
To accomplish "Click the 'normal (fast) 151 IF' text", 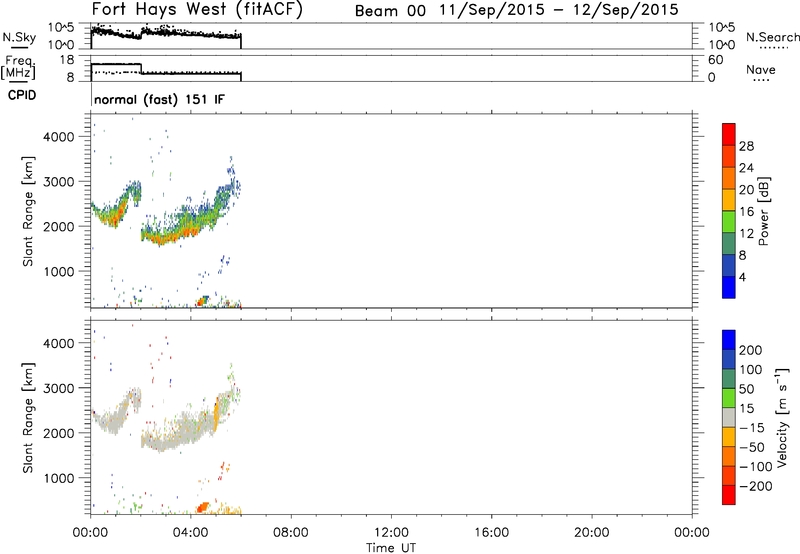I will (x=159, y=99).
